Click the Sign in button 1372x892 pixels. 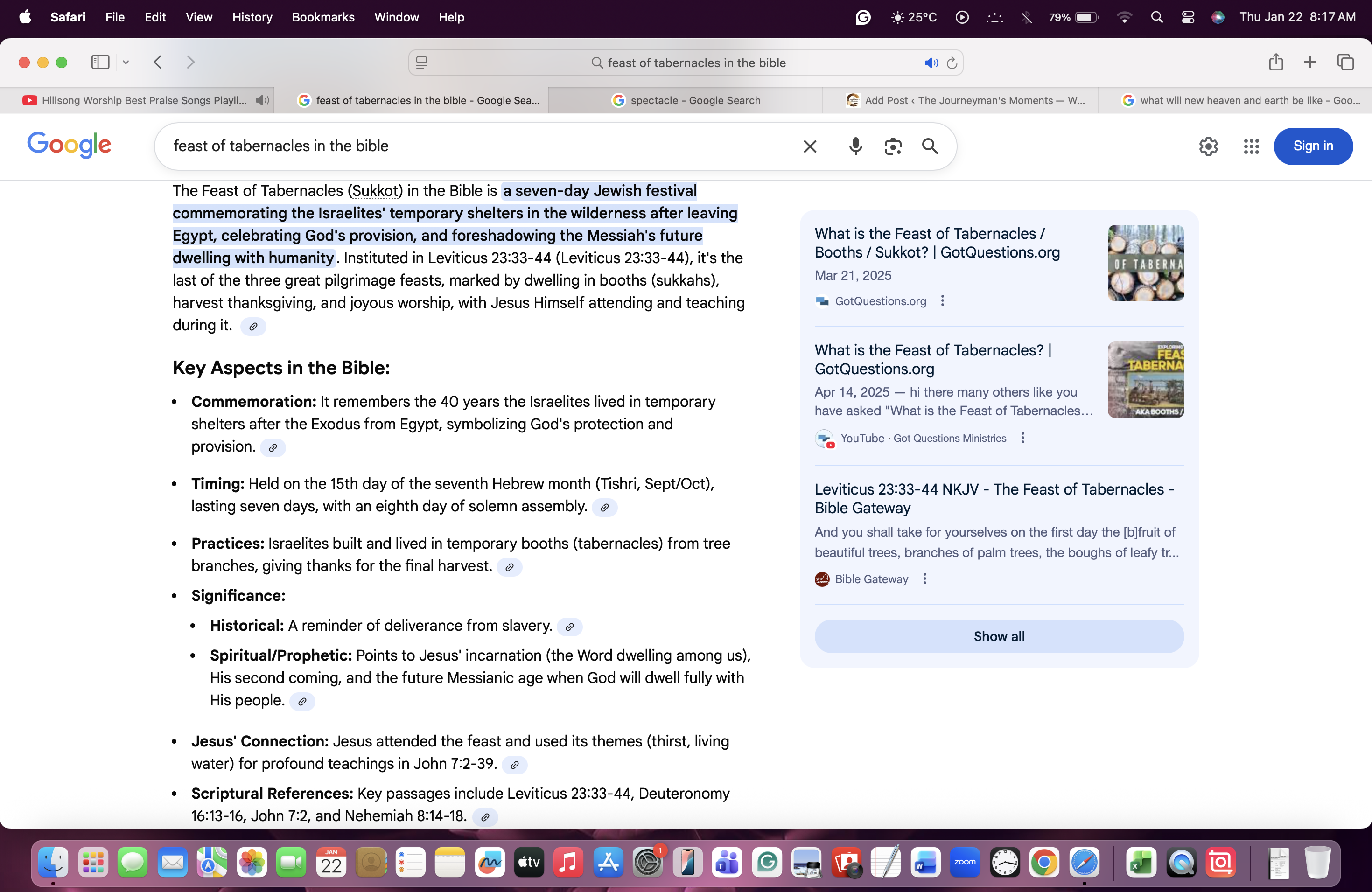[1313, 146]
